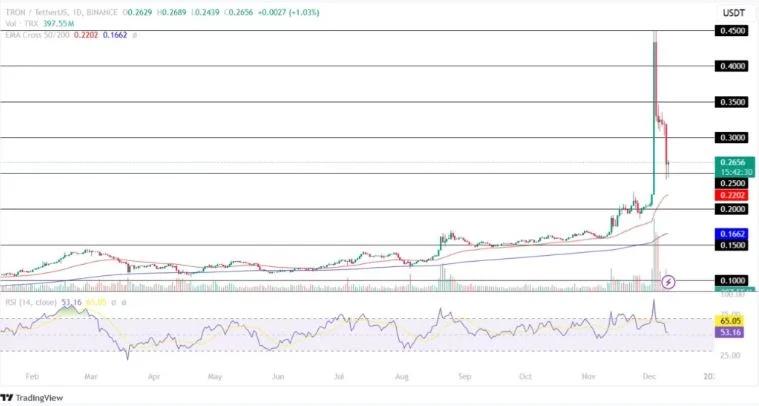Image resolution: width=759 pixels, height=406 pixels.
Task: Click the +0.0027 (+1.03%) change value
Action: pos(288,13)
